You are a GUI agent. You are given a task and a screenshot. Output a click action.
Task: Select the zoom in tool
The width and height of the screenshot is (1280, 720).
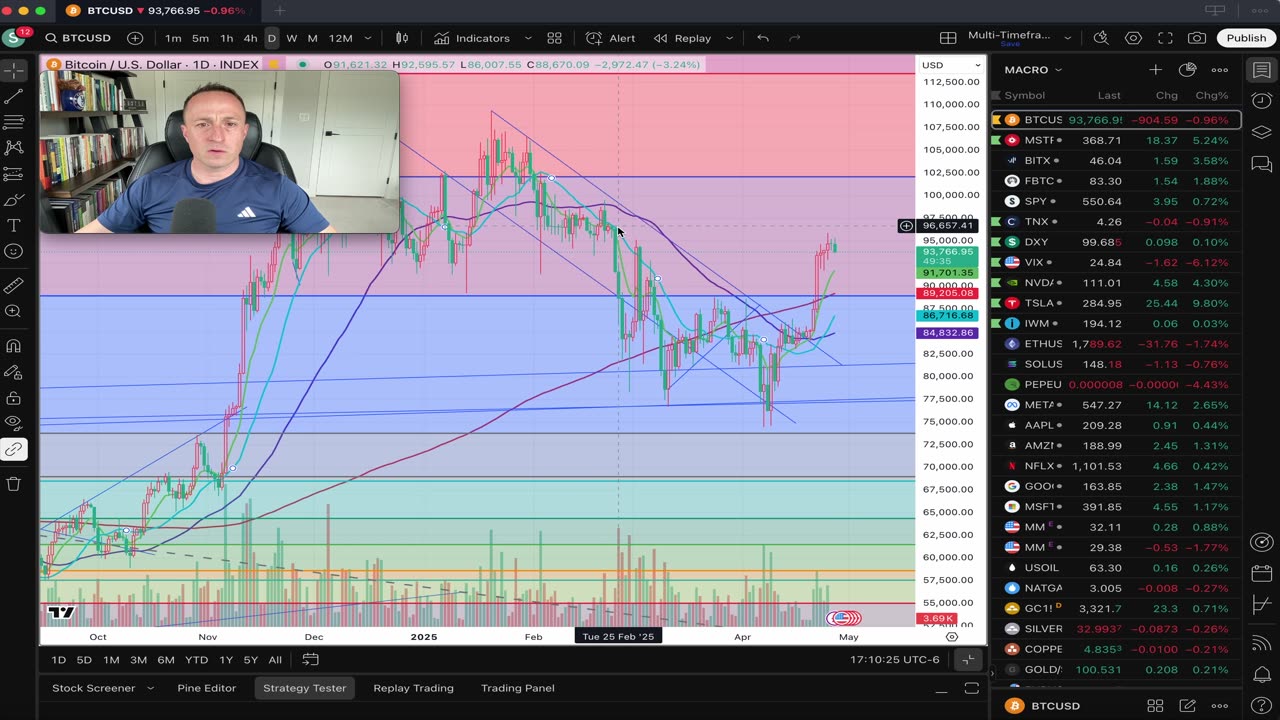(14, 312)
